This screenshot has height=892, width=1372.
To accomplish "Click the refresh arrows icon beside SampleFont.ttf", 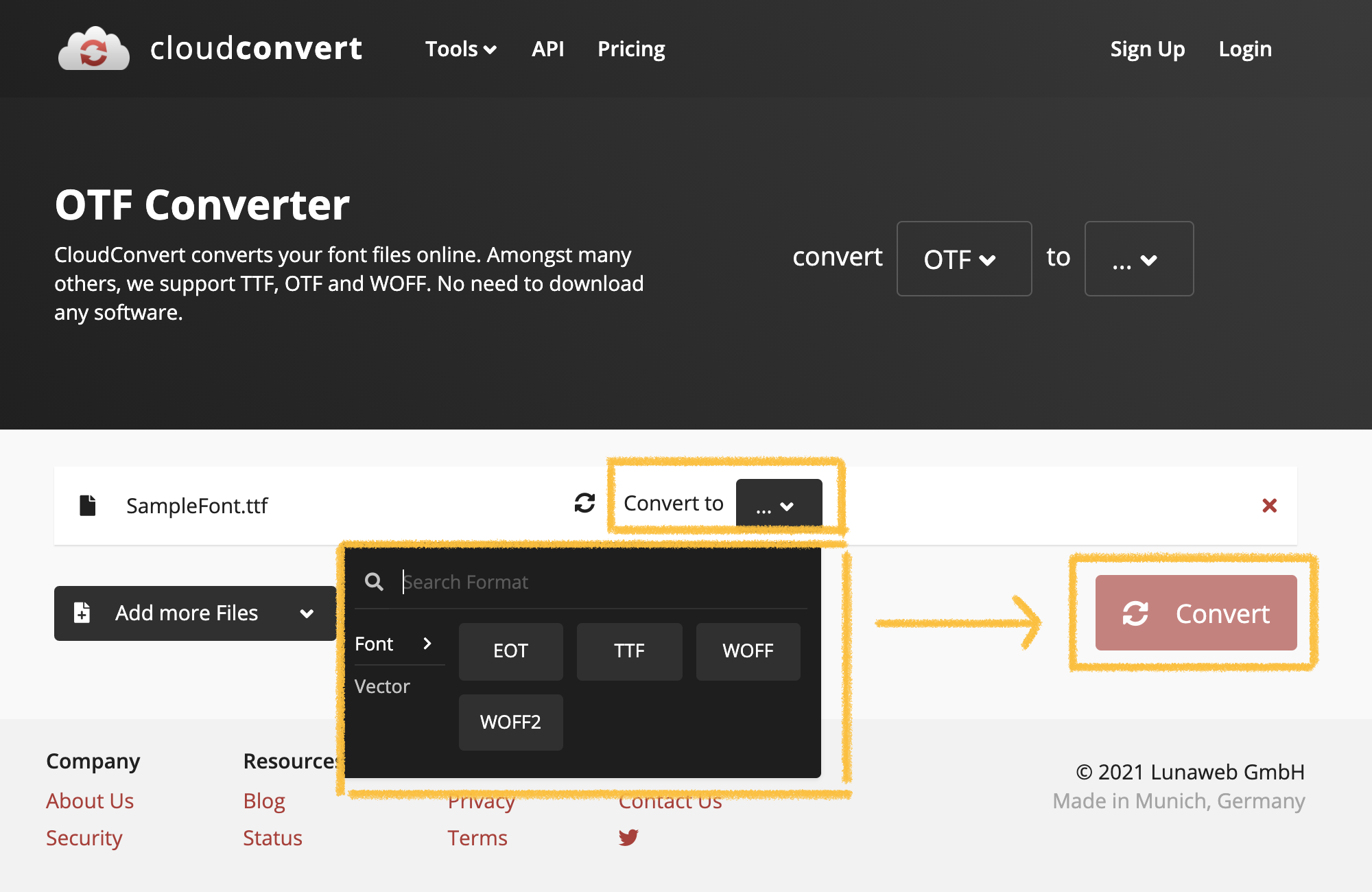I will (x=584, y=503).
